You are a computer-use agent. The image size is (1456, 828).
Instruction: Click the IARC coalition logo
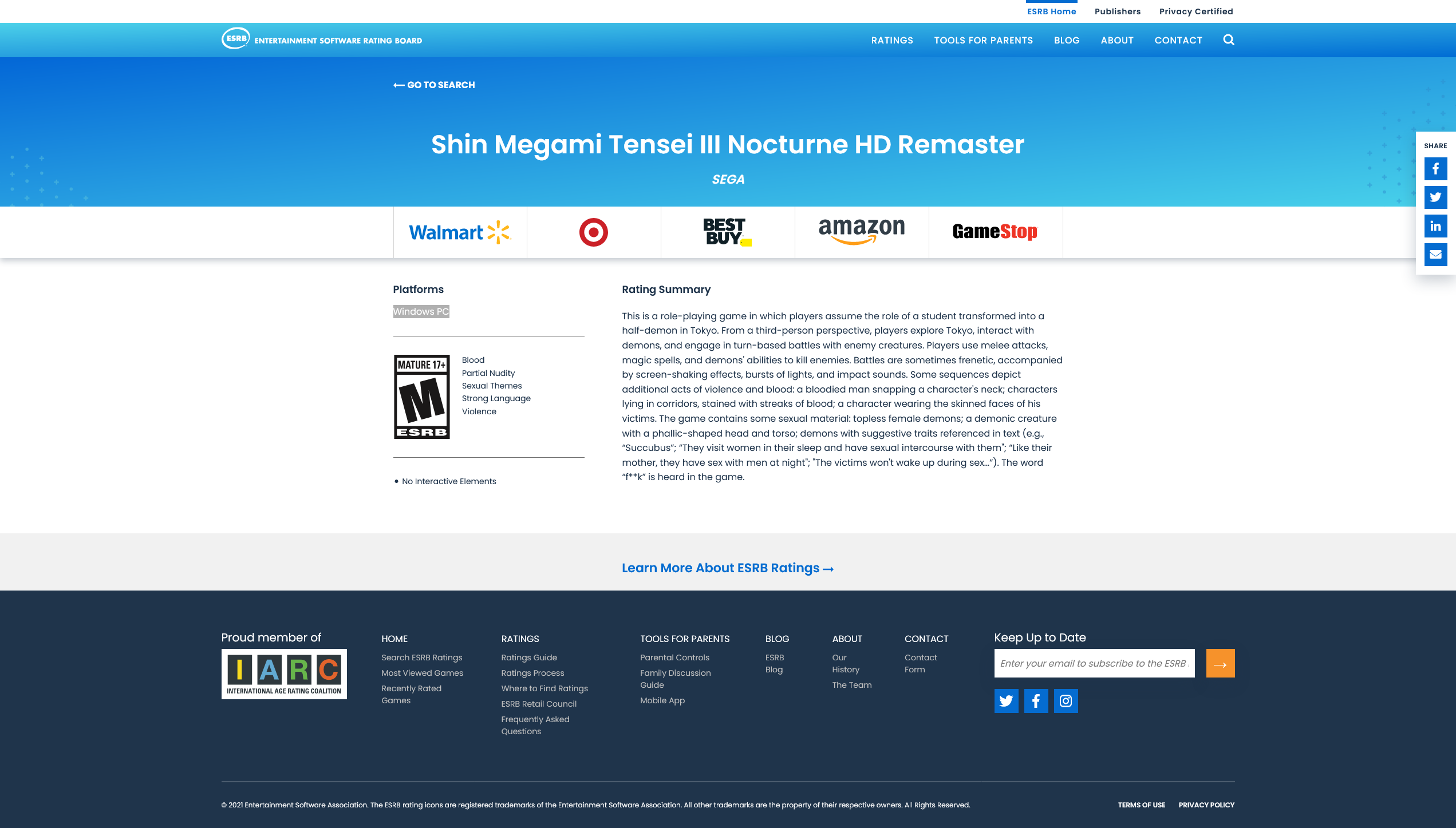pos(284,674)
